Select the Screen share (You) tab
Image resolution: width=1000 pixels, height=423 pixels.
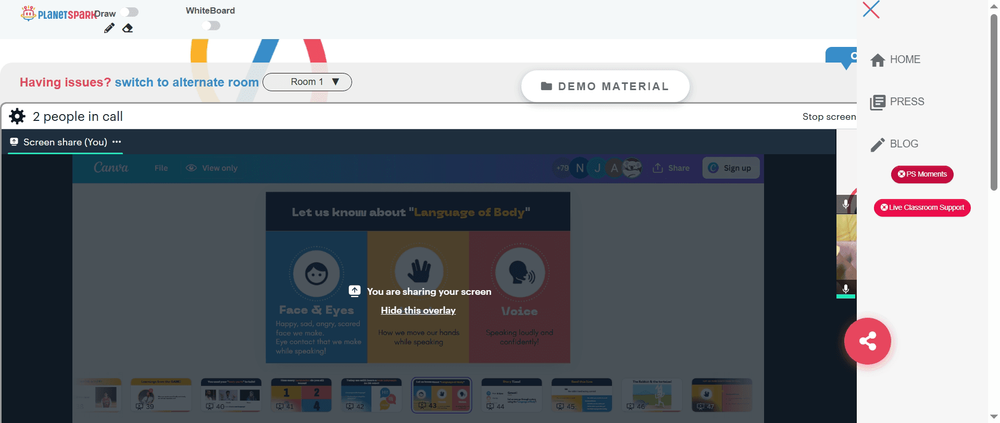[65, 142]
